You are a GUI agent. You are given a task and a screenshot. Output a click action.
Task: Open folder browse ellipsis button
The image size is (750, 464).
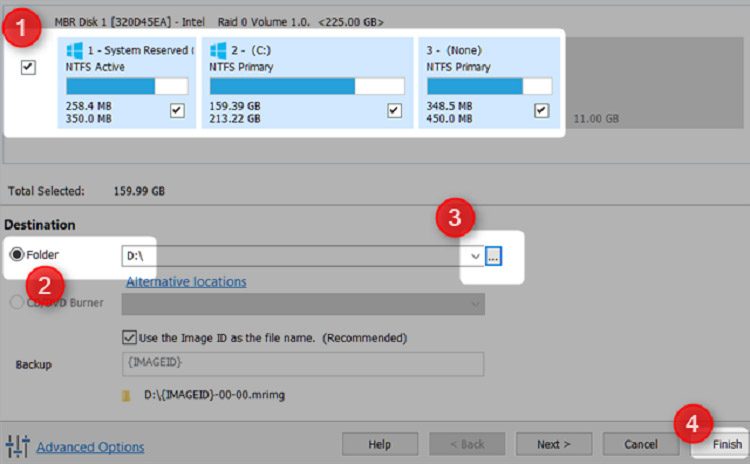tap(494, 256)
